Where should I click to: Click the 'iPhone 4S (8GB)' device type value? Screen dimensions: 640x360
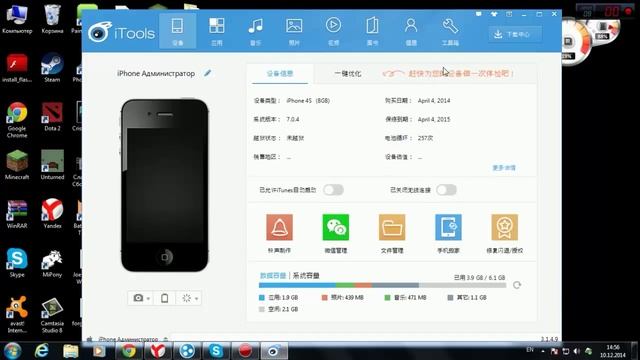tap(308, 100)
